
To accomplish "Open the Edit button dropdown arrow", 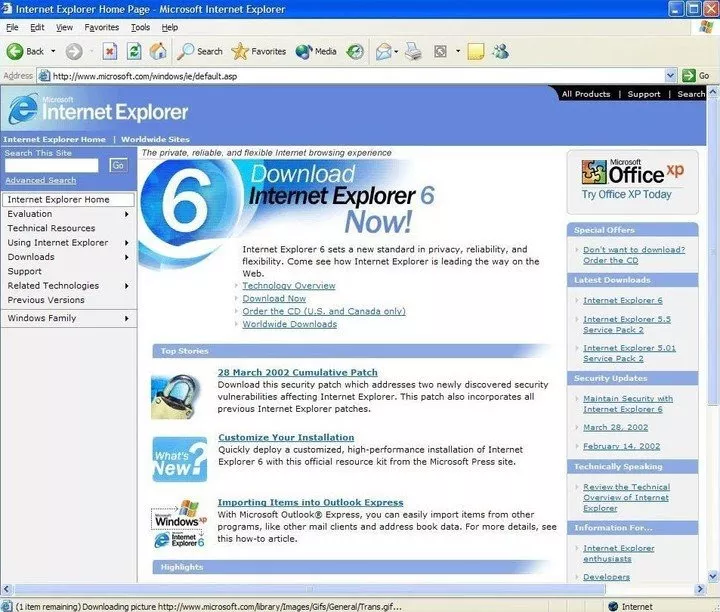I will (457, 51).
